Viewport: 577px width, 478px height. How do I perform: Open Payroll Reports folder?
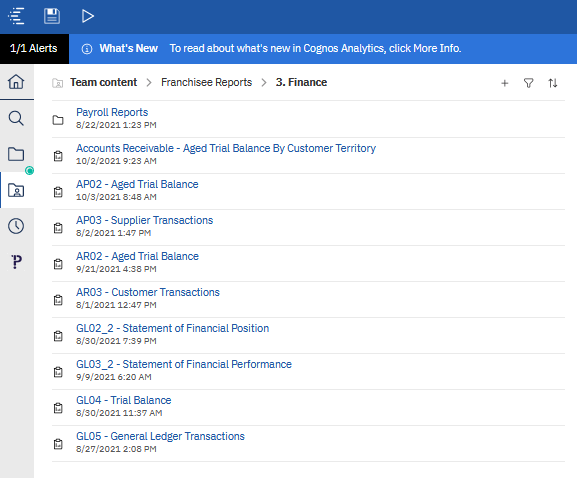pos(112,112)
